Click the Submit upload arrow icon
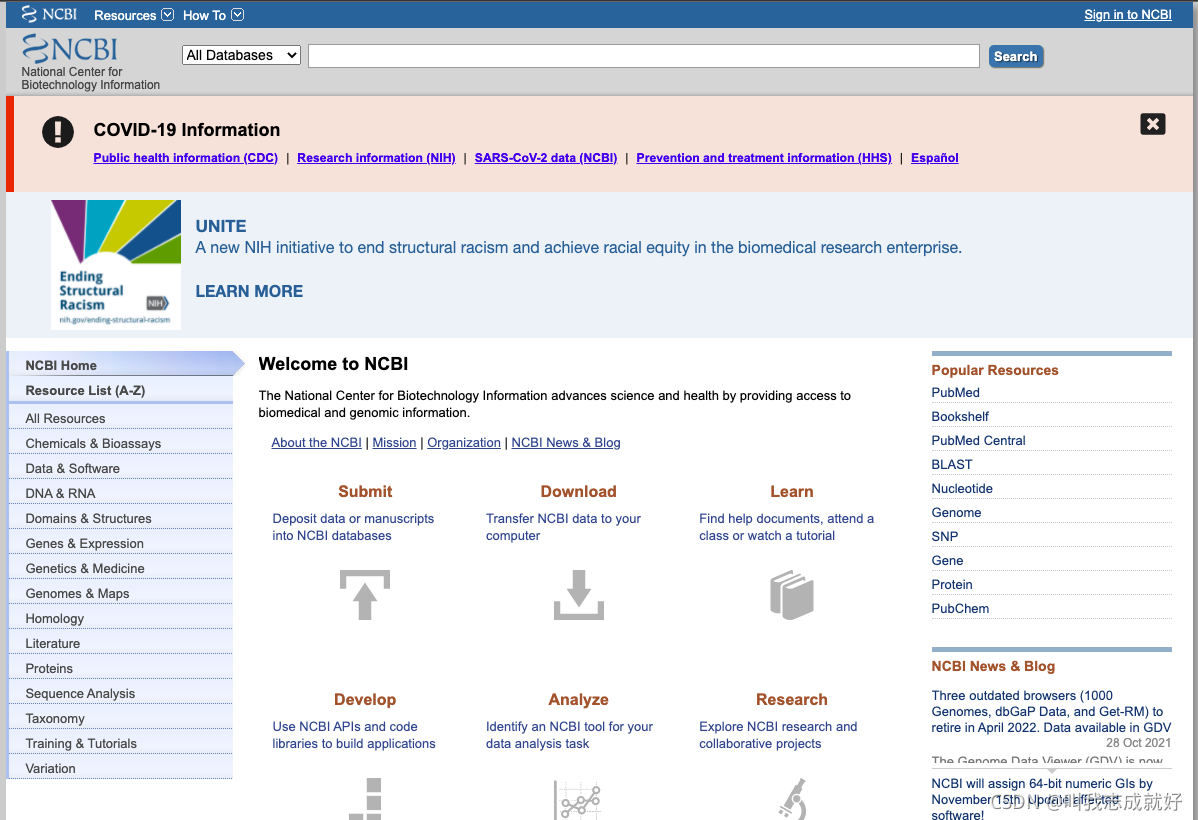 click(364, 595)
